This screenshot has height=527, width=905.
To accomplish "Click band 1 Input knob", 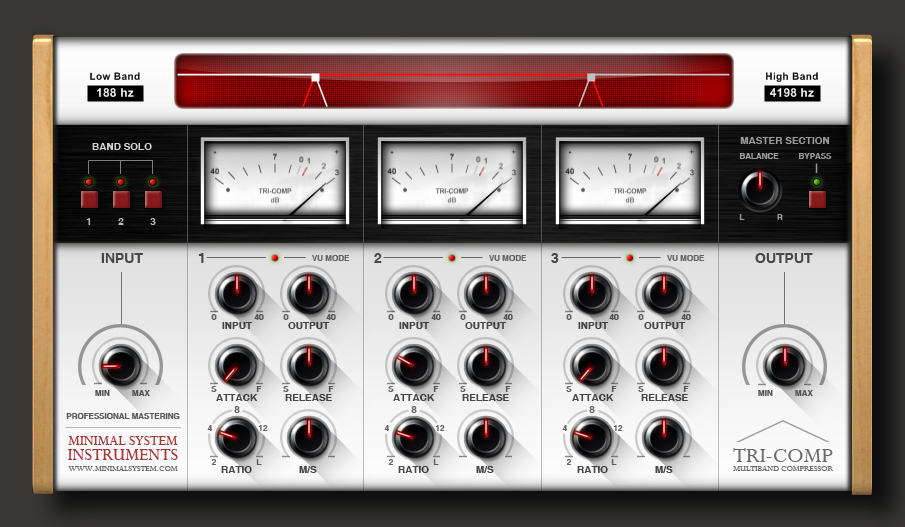I will point(237,294).
